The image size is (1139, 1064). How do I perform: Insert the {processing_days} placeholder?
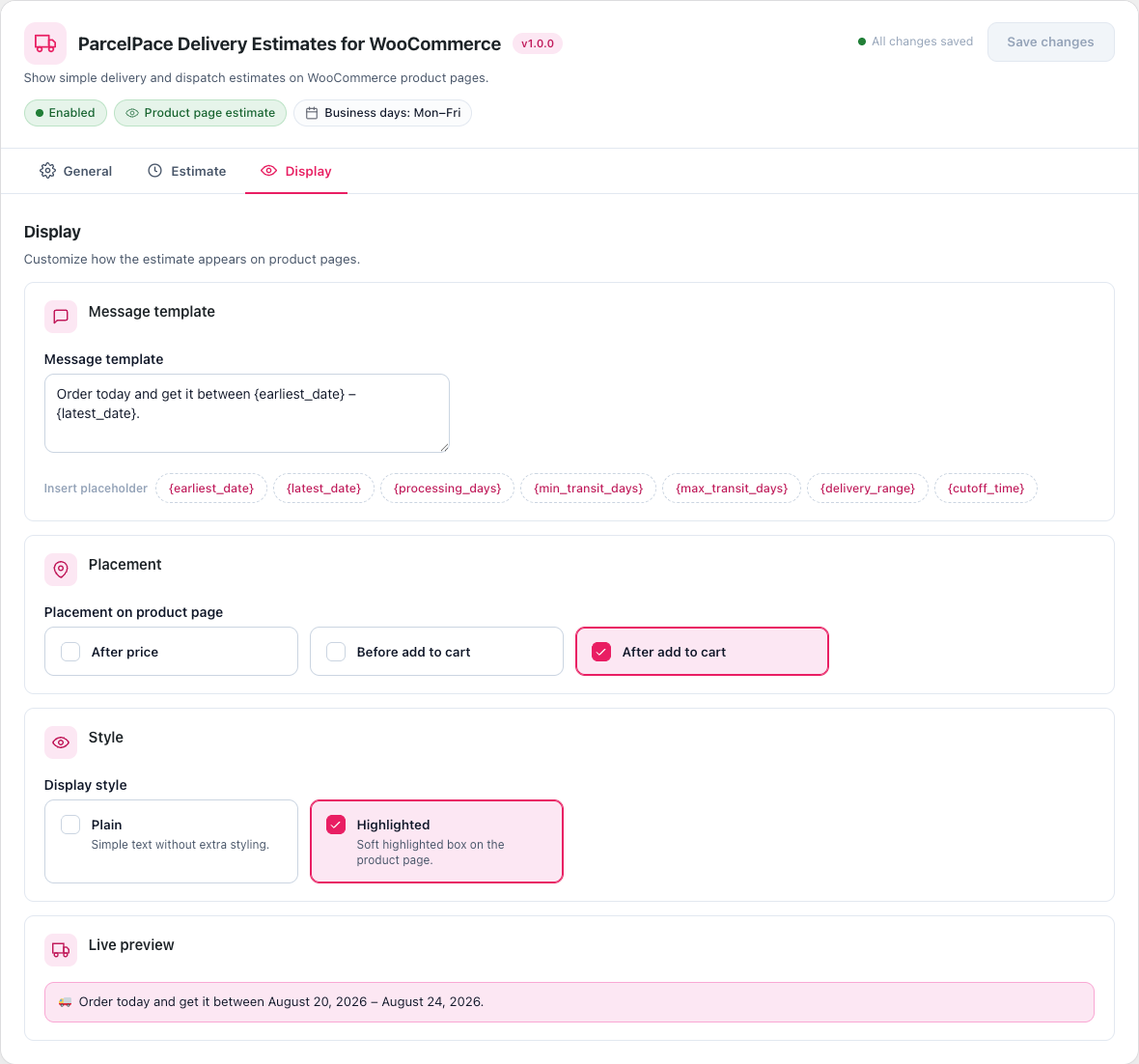tap(448, 489)
